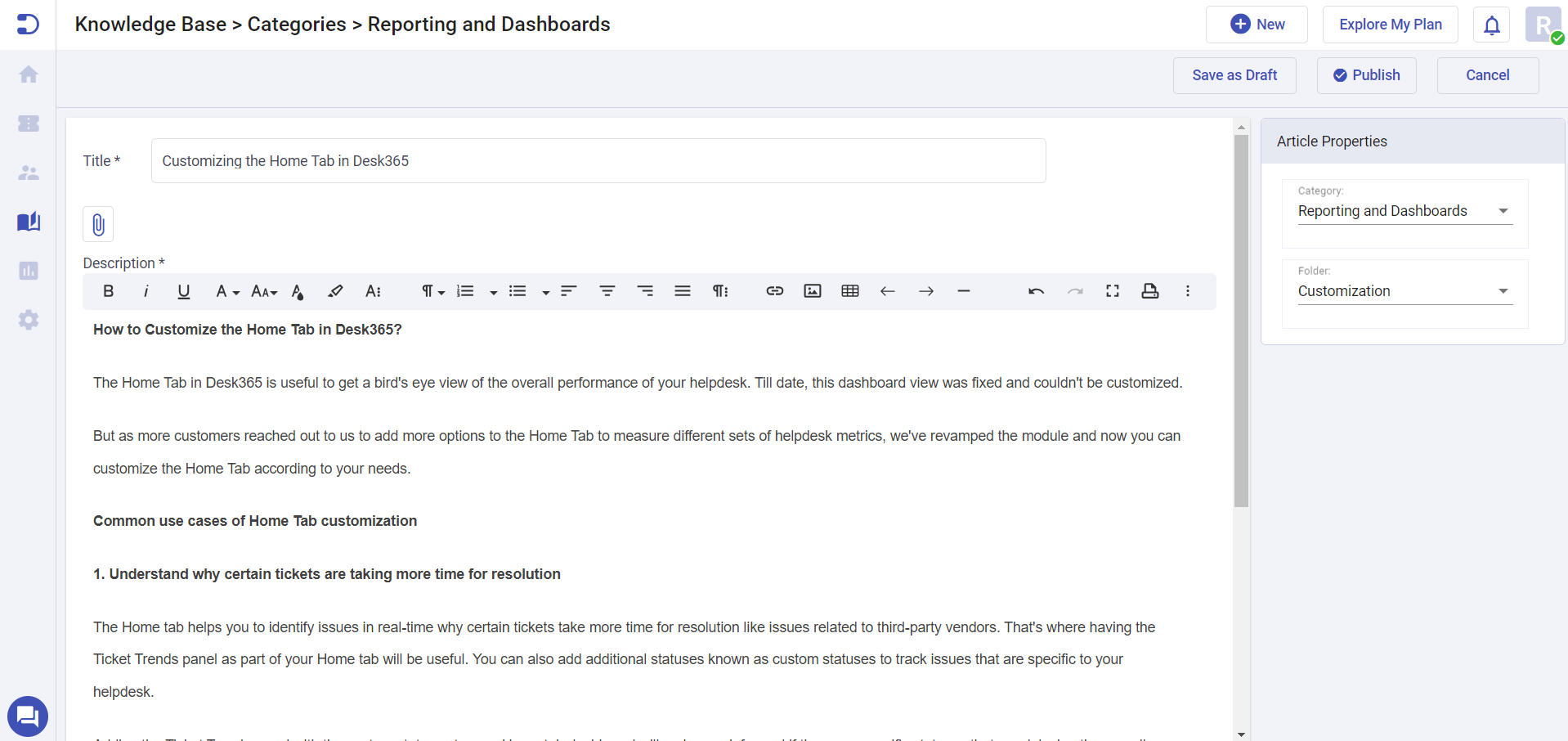Toggle bold formatting in editor toolbar
Screen dimensions: 1568x741
(x=108, y=291)
